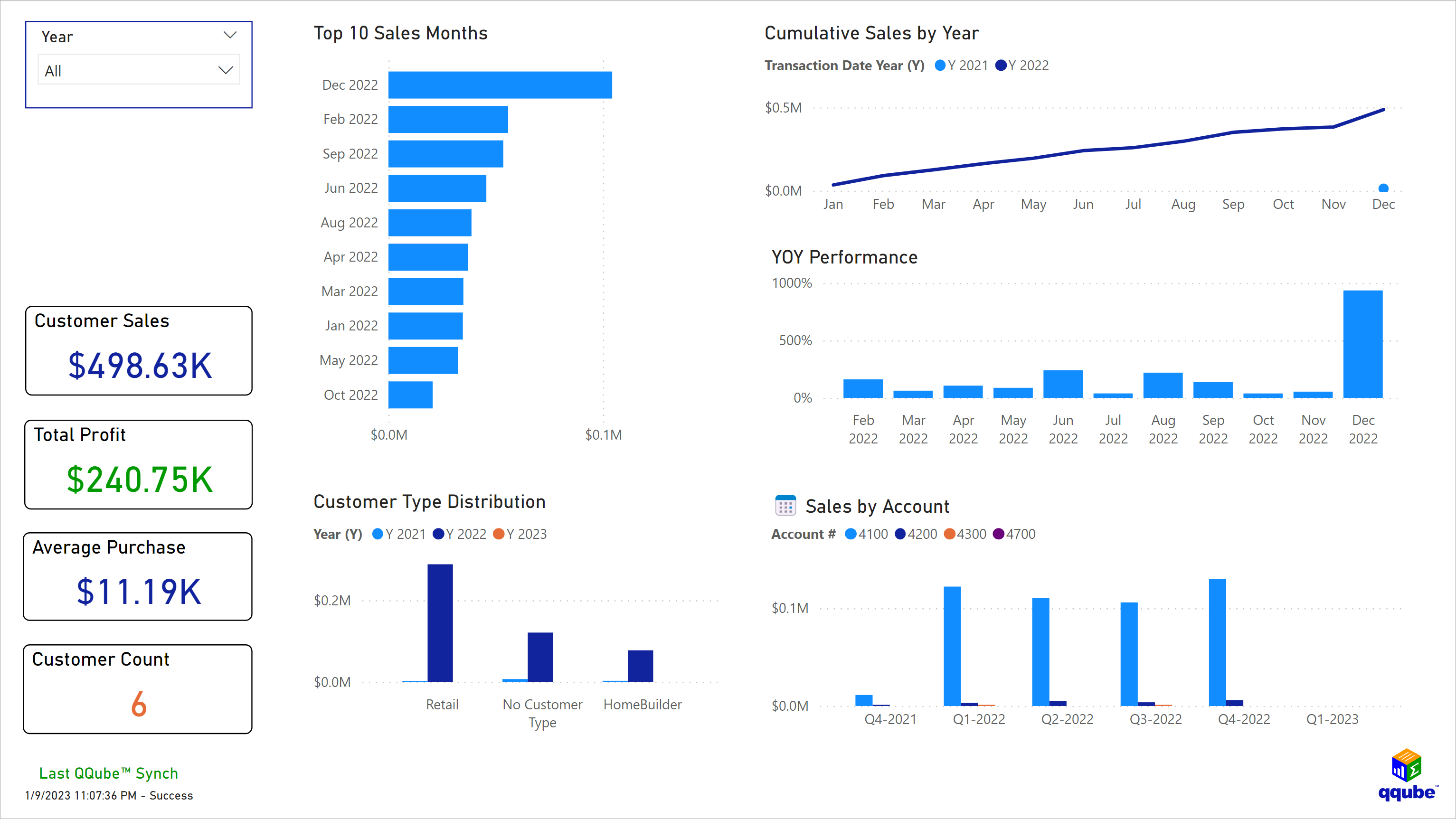Click the Account 4100 legend marker
The image size is (1456, 819).
click(850, 534)
